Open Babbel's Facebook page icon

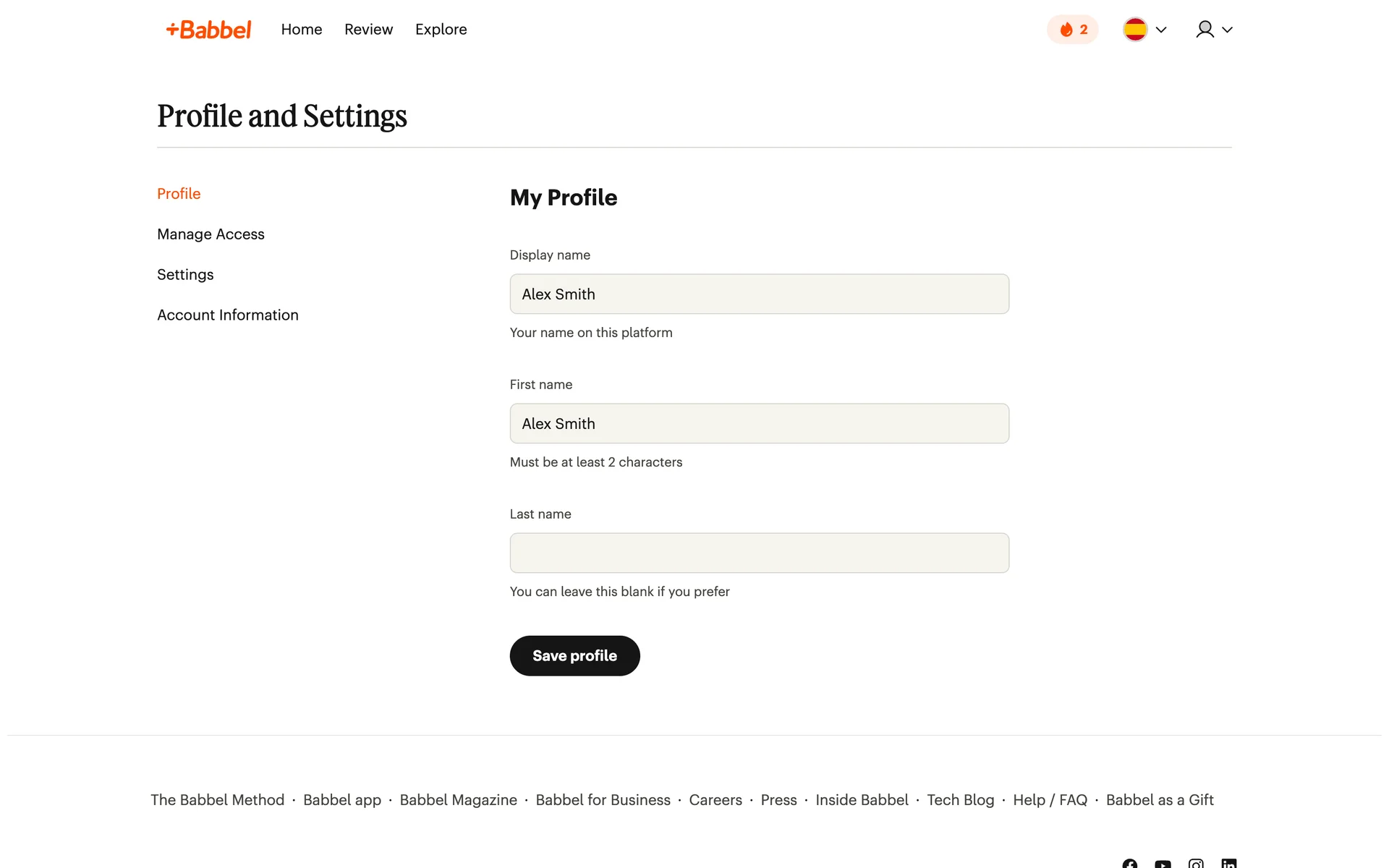pyautogui.click(x=1129, y=864)
